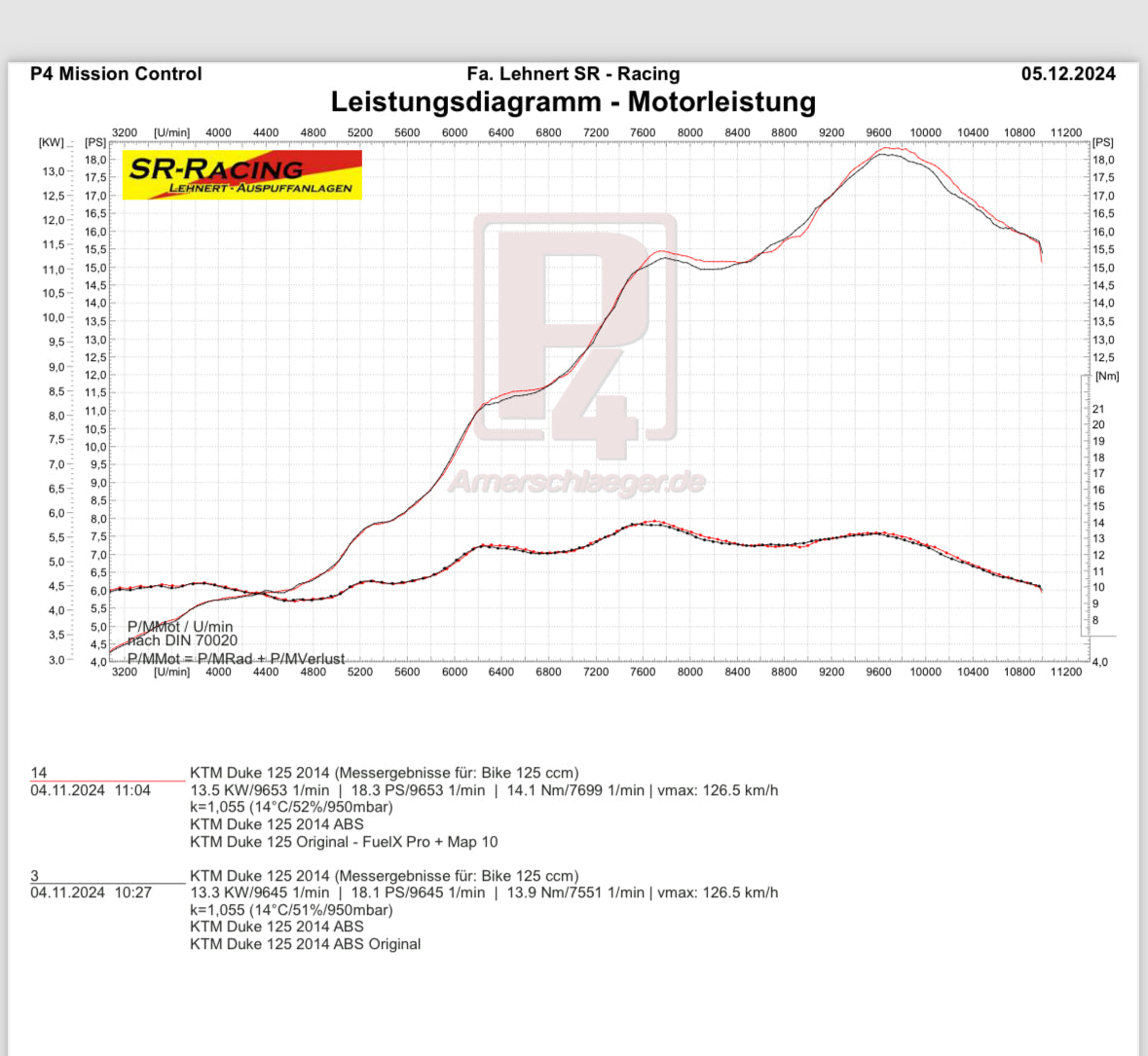Click the SR-Racing logo banner
The width and height of the screenshot is (1148, 1056).
pos(241,174)
